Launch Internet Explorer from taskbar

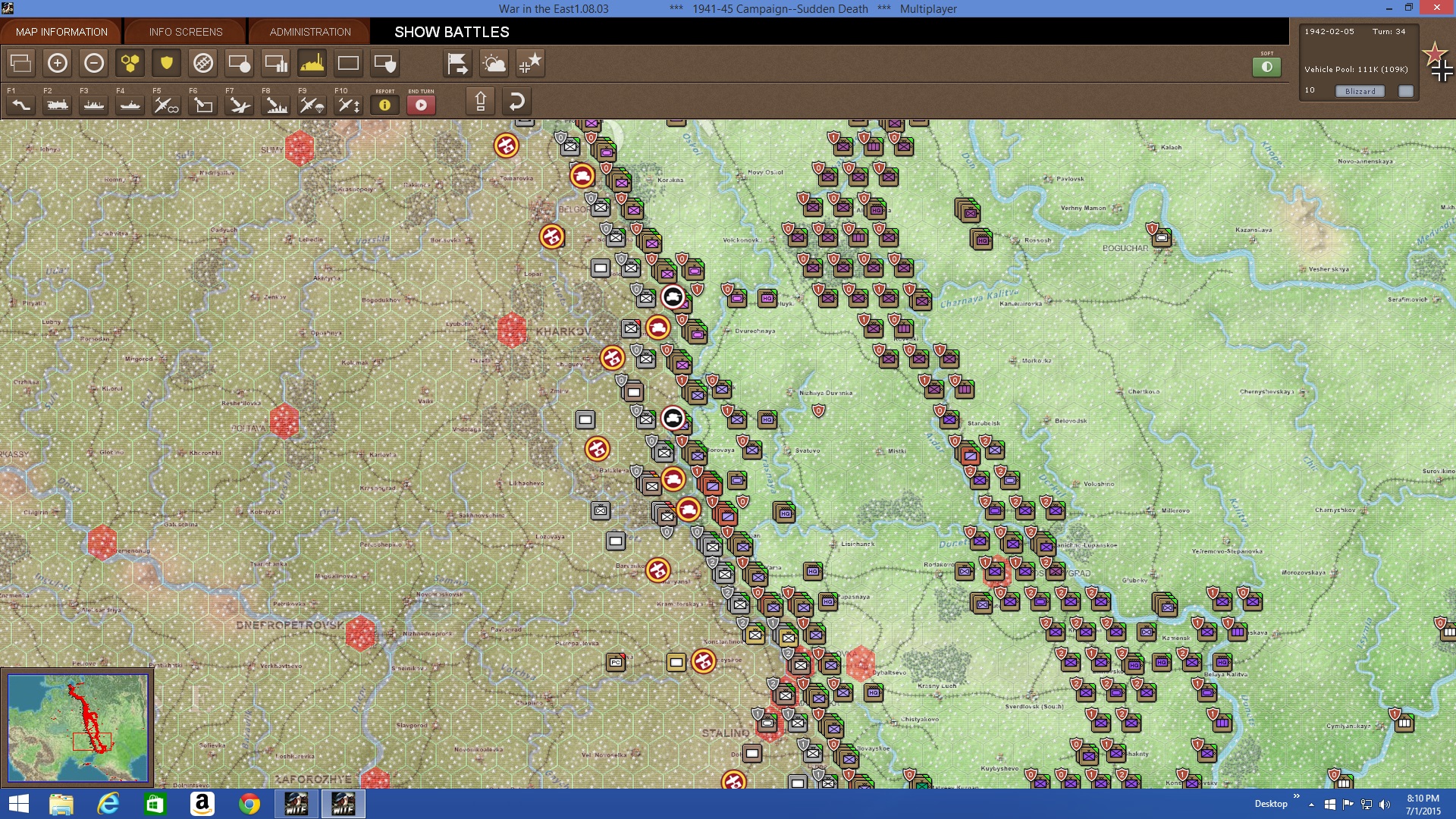coord(108,804)
